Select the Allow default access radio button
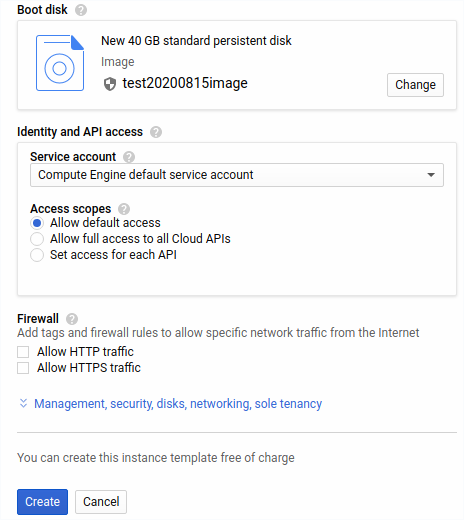This screenshot has width=464, height=520. (37, 223)
